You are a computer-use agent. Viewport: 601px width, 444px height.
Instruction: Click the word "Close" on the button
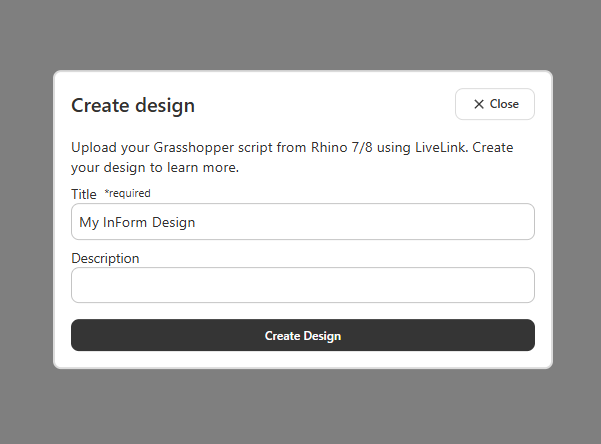[x=504, y=104]
